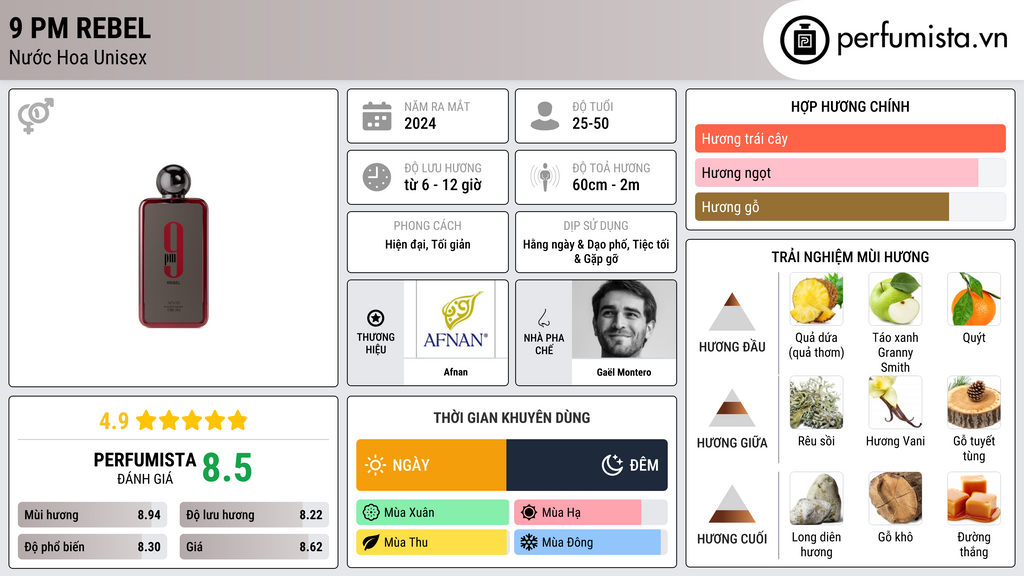Click the Hương Vani vanilla note image
Image resolution: width=1024 pixels, height=576 pixels.
click(x=895, y=402)
